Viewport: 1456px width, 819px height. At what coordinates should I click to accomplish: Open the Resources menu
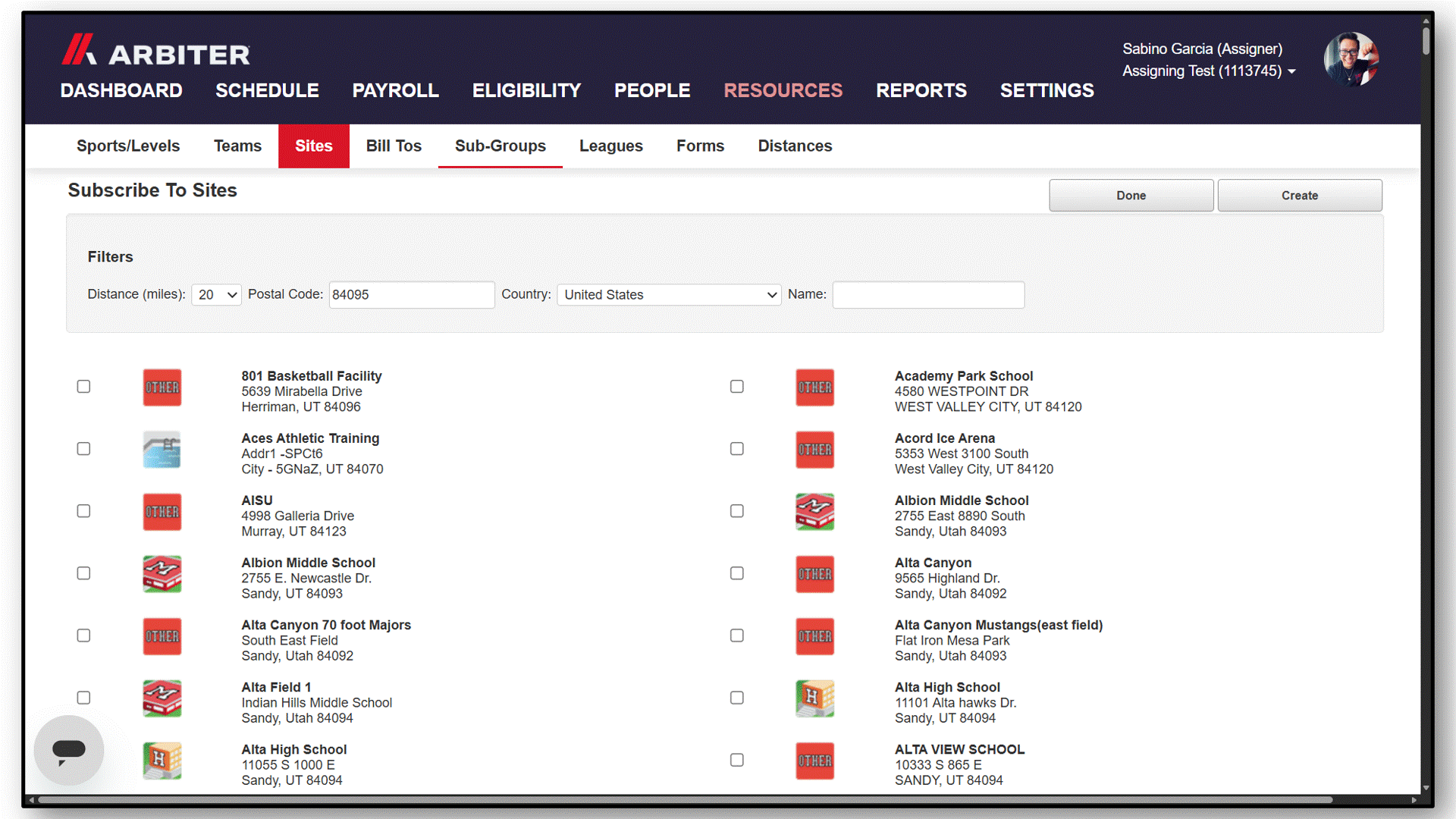coord(783,90)
